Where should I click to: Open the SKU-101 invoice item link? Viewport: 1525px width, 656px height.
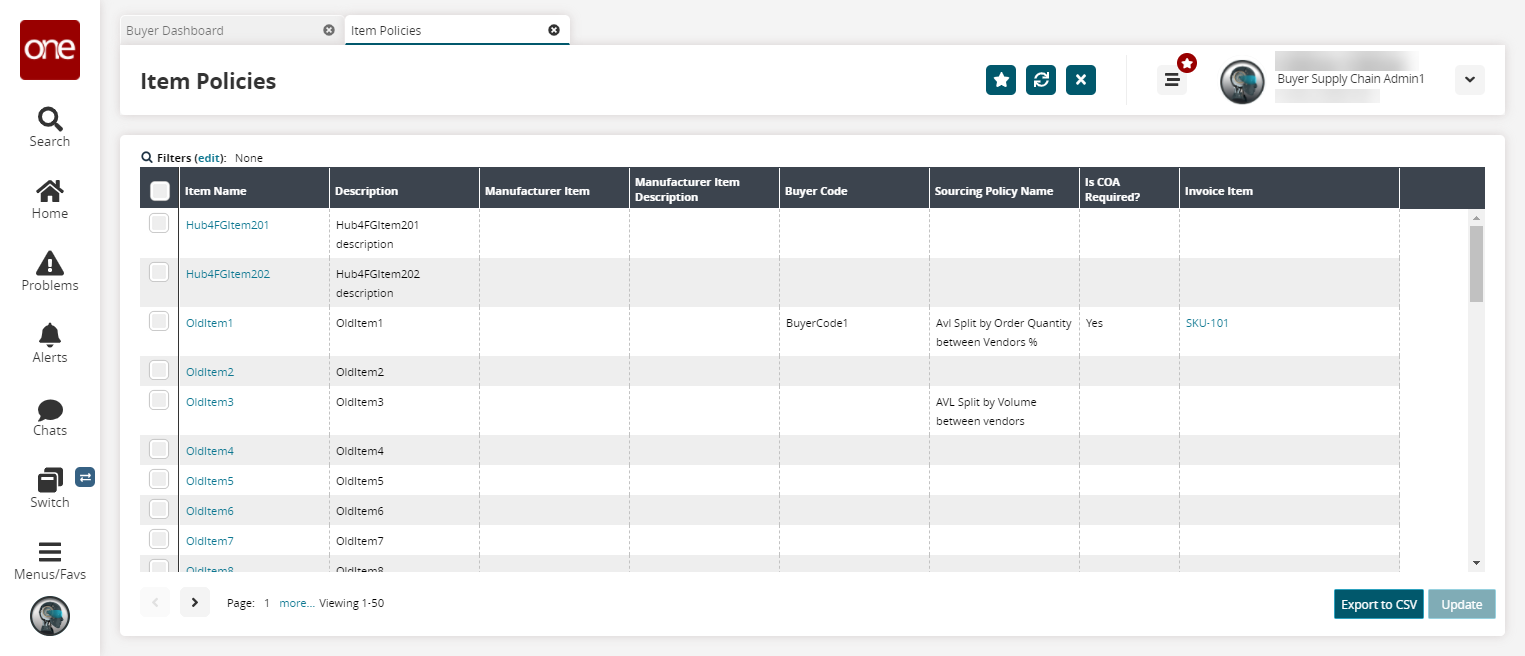click(x=1207, y=323)
